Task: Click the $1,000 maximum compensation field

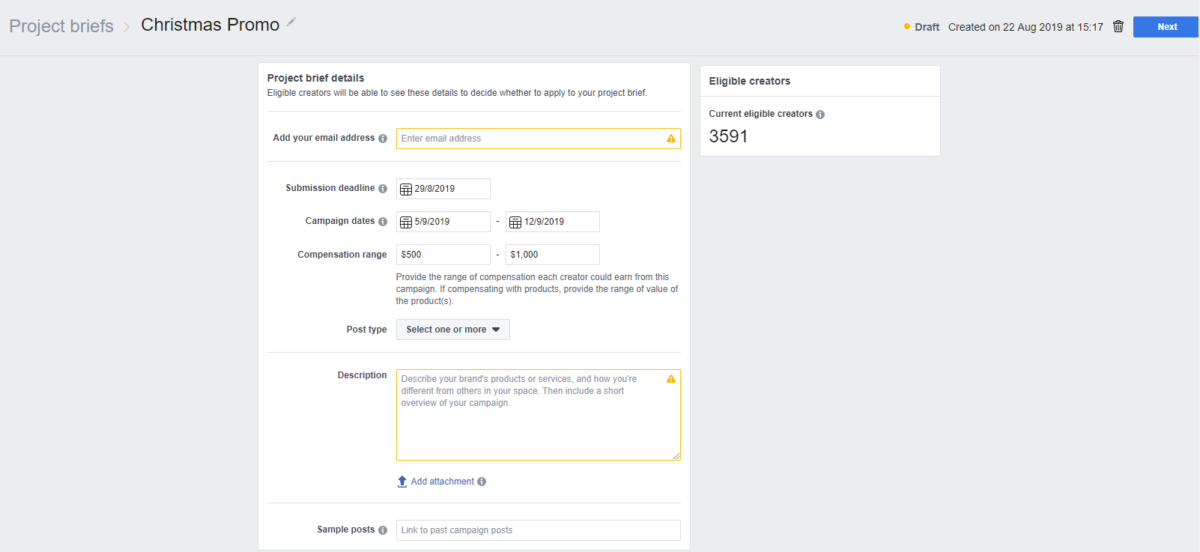Action: (553, 255)
